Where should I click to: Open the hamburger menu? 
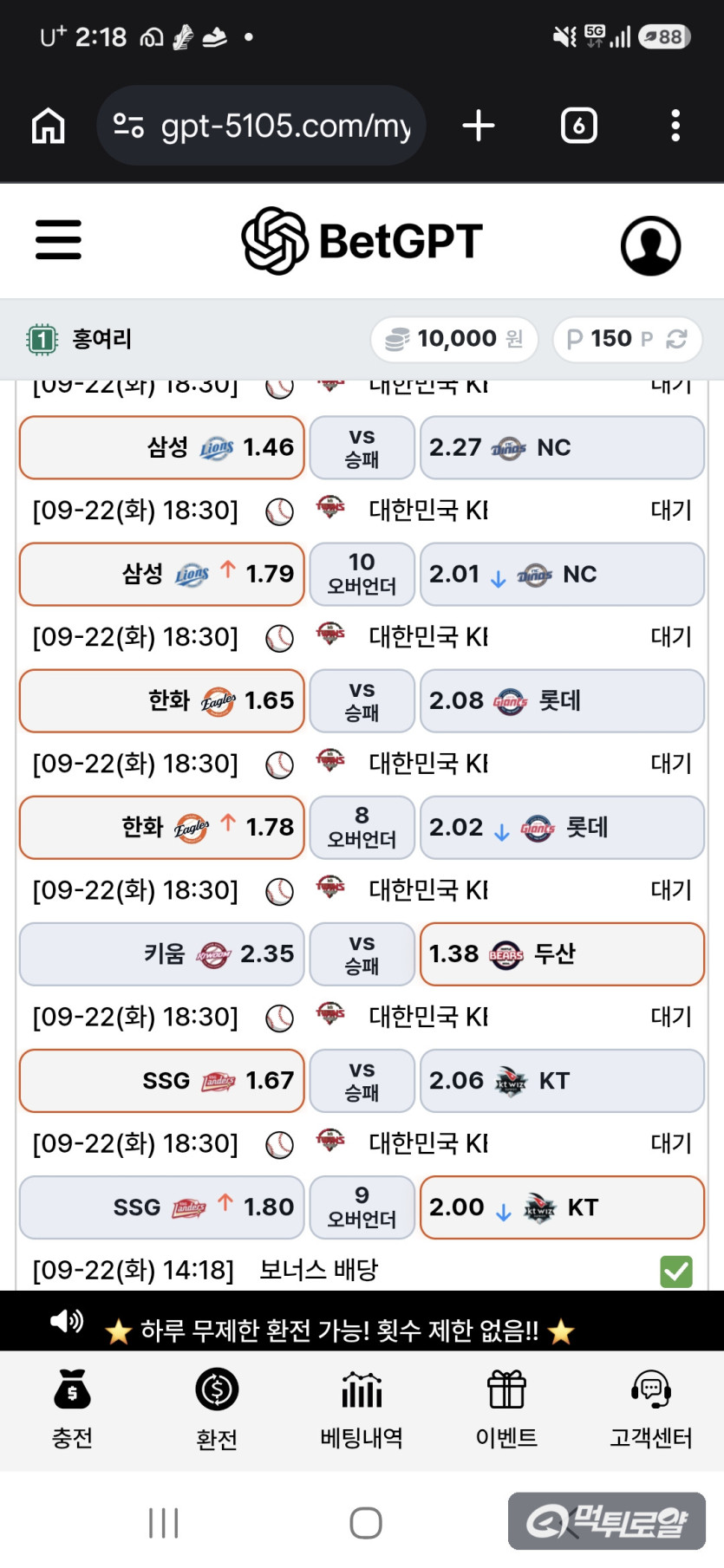tap(58, 240)
